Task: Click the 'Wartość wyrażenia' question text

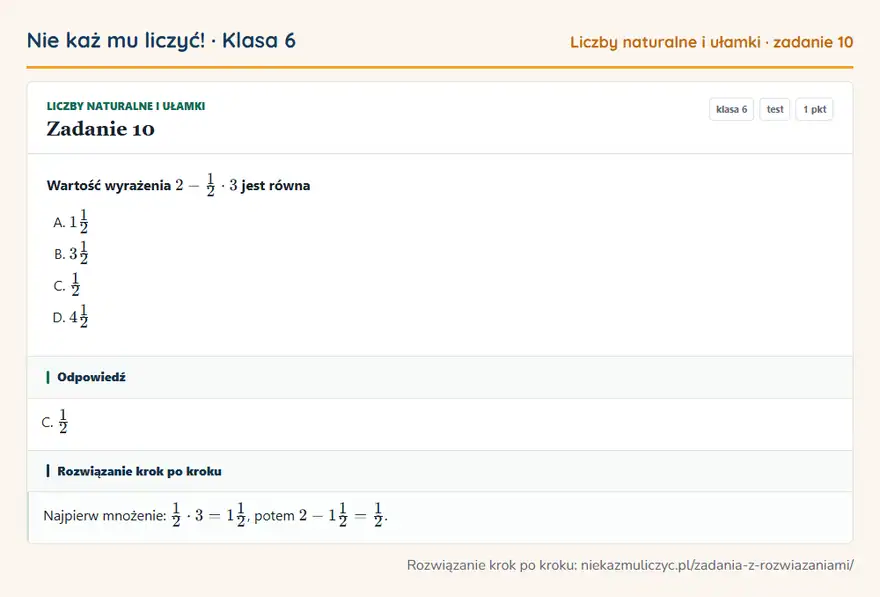Action: pos(109,185)
